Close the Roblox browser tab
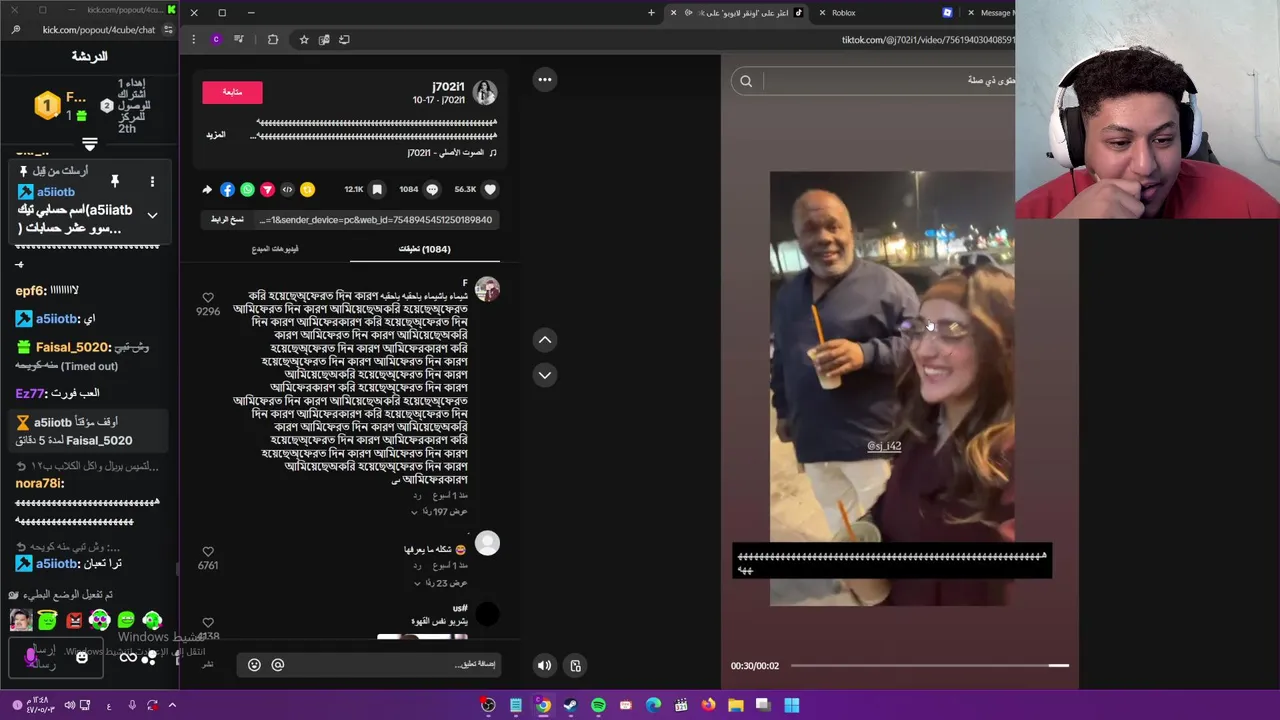This screenshot has width=1280, height=720. pos(822,13)
